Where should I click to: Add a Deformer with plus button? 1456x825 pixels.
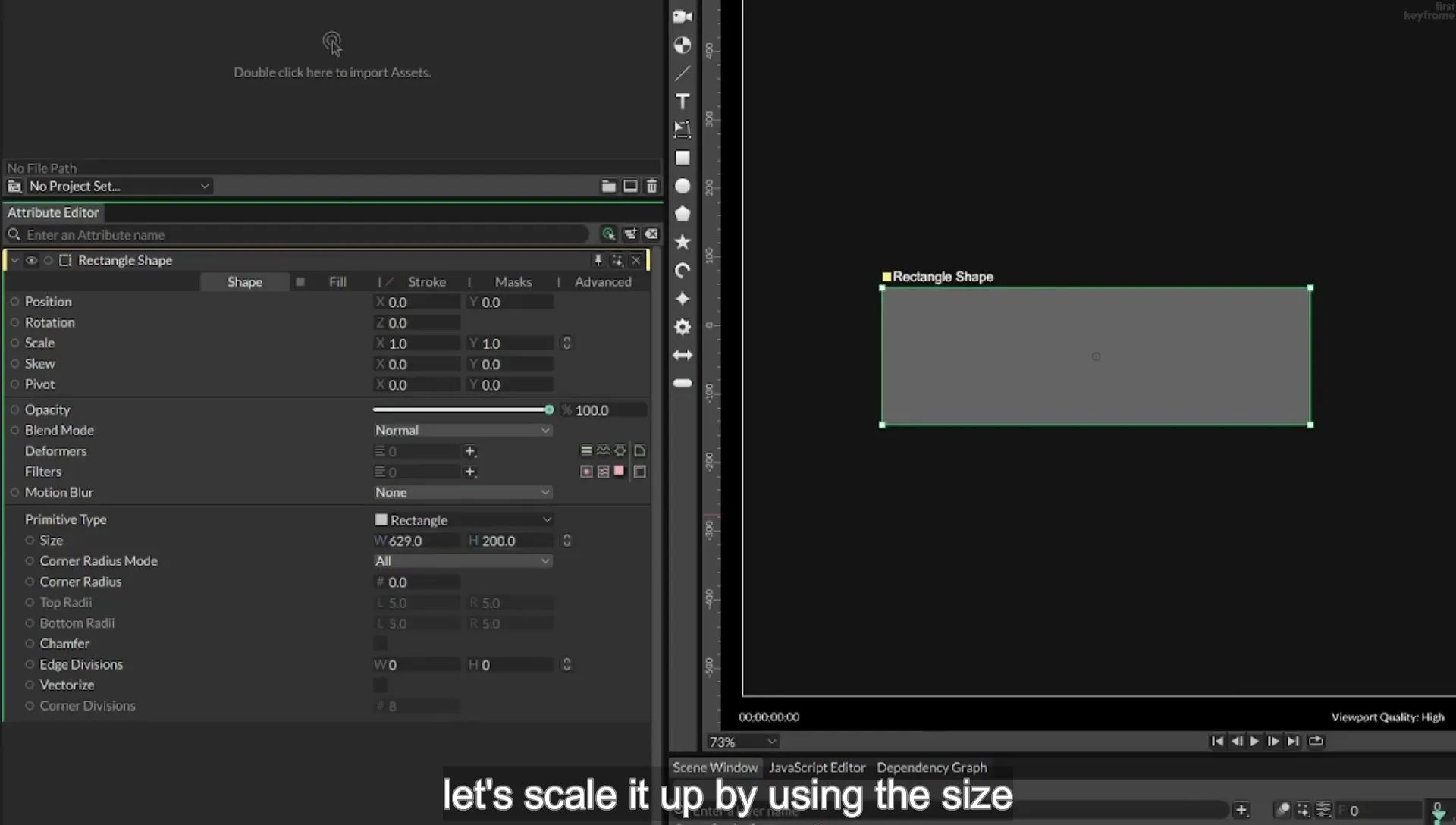(x=469, y=451)
